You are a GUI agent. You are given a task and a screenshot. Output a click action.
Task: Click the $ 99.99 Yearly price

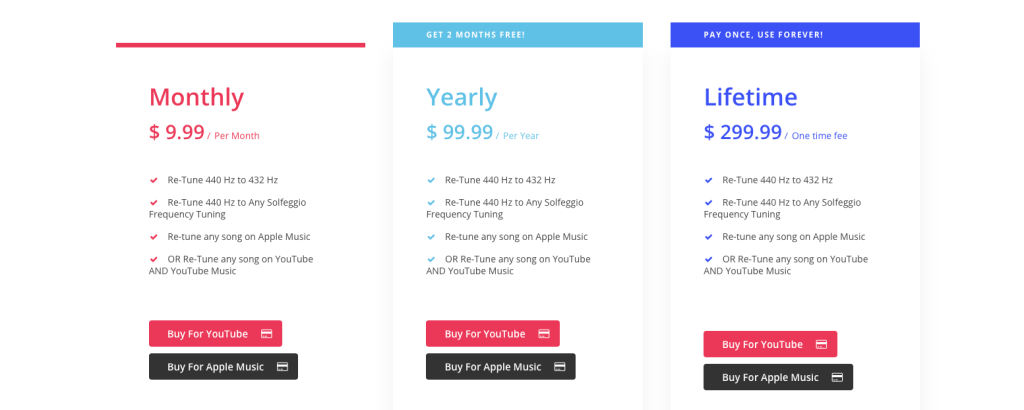click(x=460, y=132)
